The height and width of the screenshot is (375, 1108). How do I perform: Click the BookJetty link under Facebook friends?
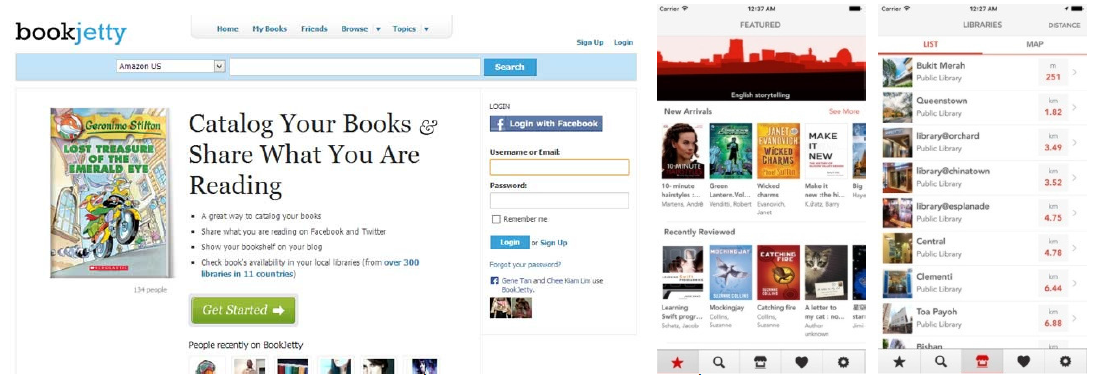click(x=517, y=290)
